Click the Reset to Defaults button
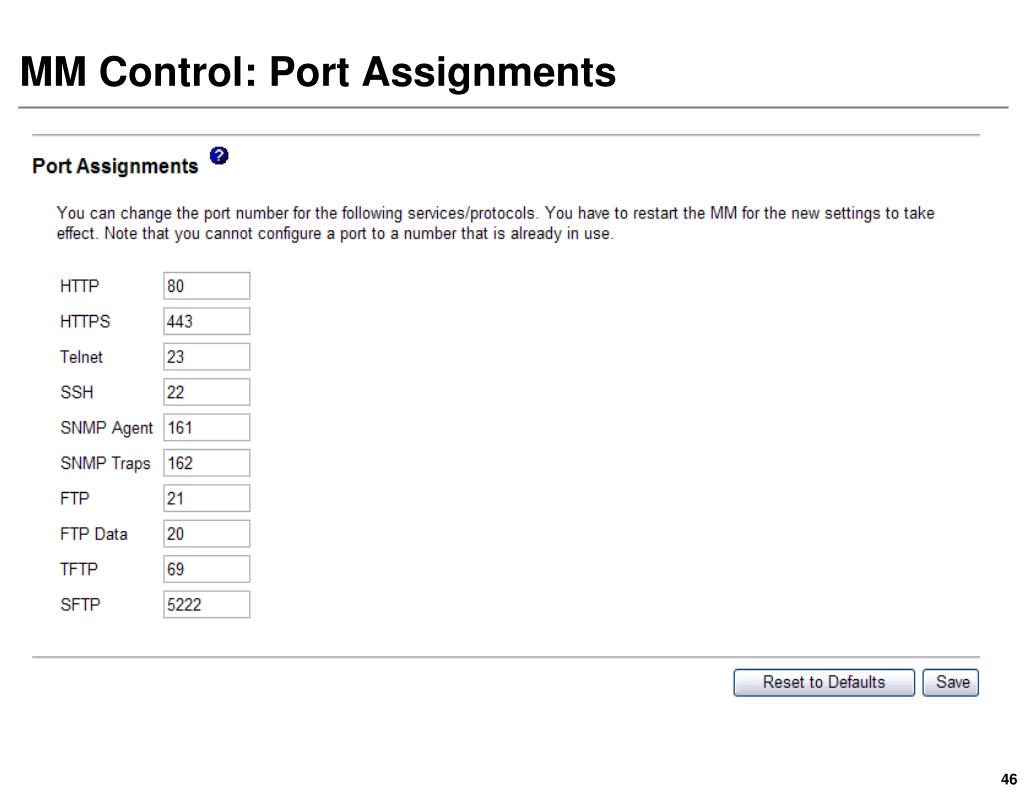 tap(824, 682)
